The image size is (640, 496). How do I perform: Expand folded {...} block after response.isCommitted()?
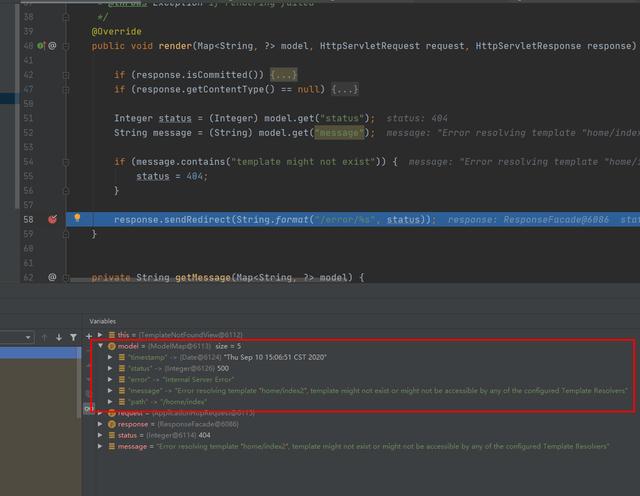[x=284, y=75]
